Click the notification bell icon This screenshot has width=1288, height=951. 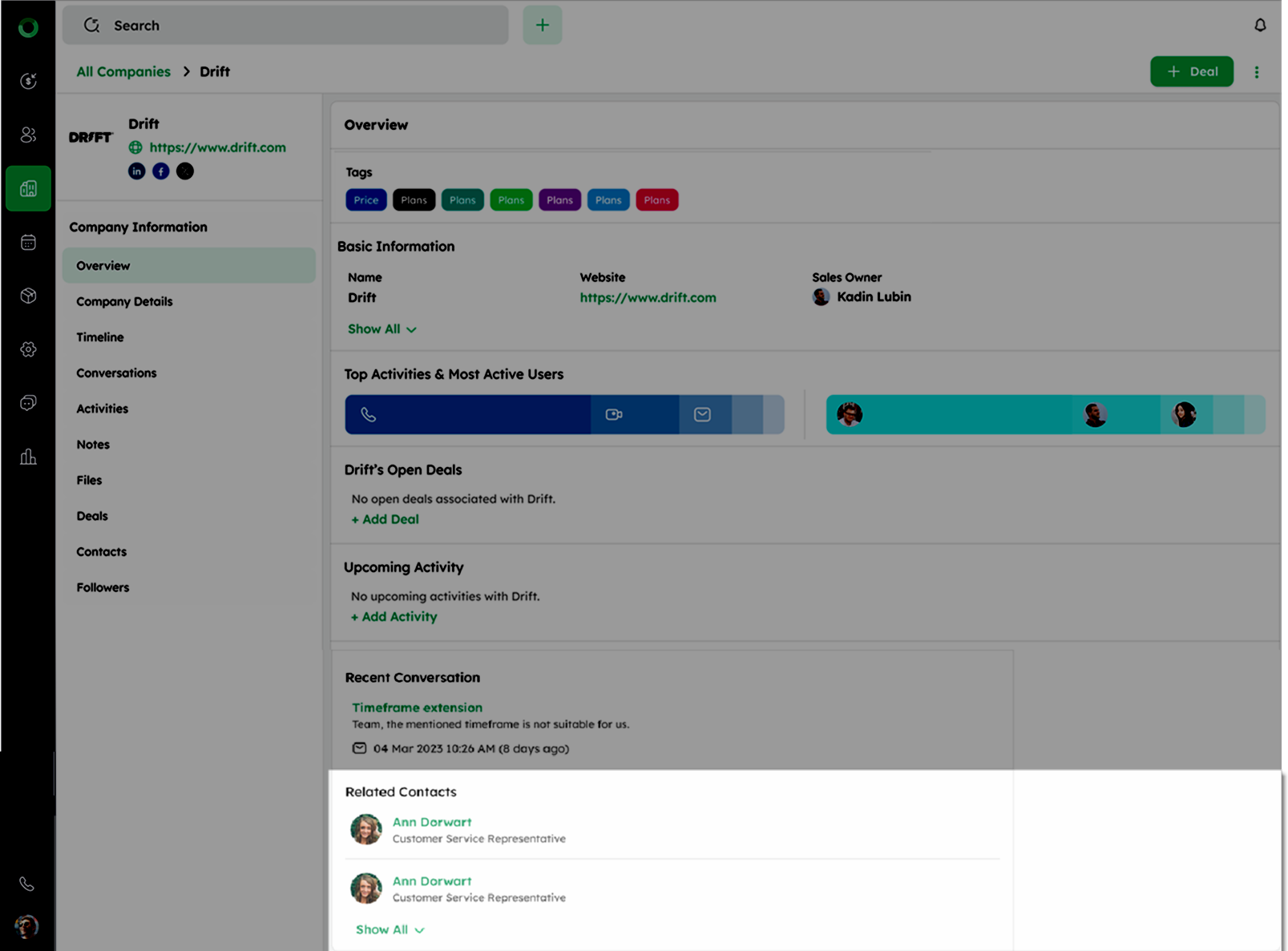pyautogui.click(x=1260, y=26)
